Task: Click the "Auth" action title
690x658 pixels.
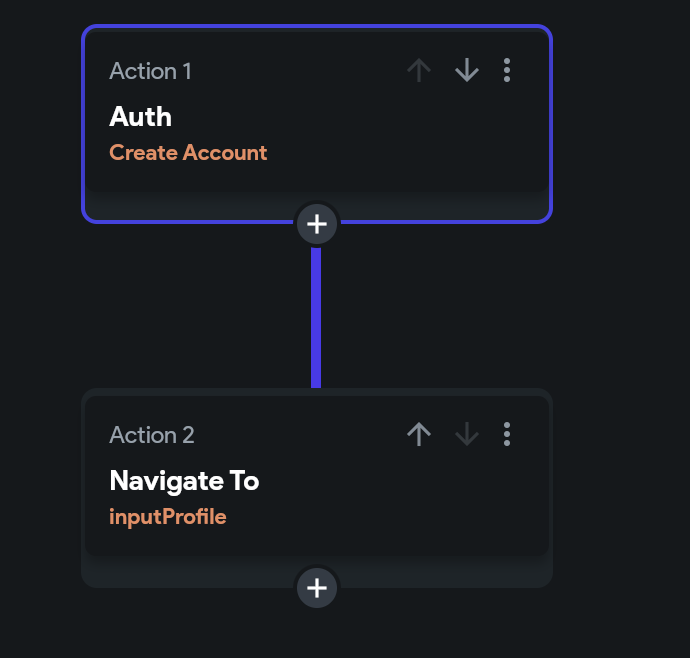Action: click(x=141, y=117)
